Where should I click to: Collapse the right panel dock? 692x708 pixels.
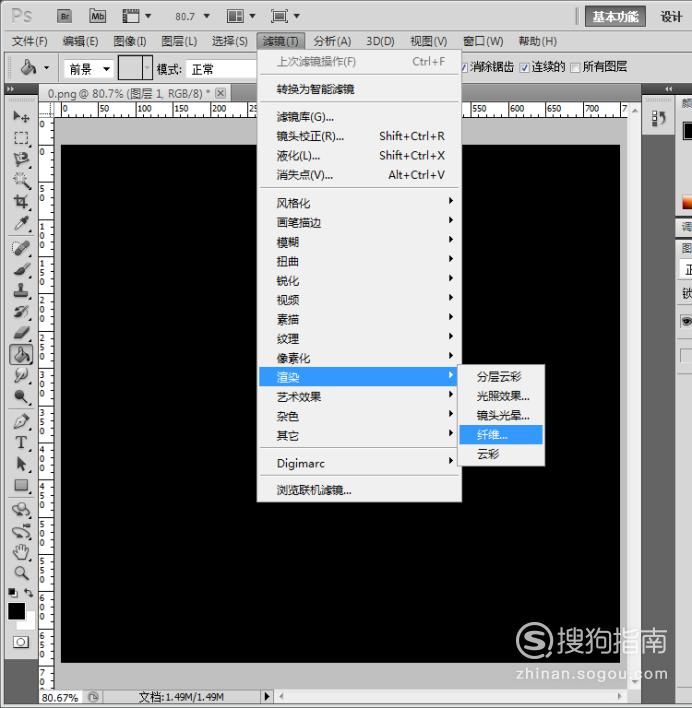pos(669,89)
